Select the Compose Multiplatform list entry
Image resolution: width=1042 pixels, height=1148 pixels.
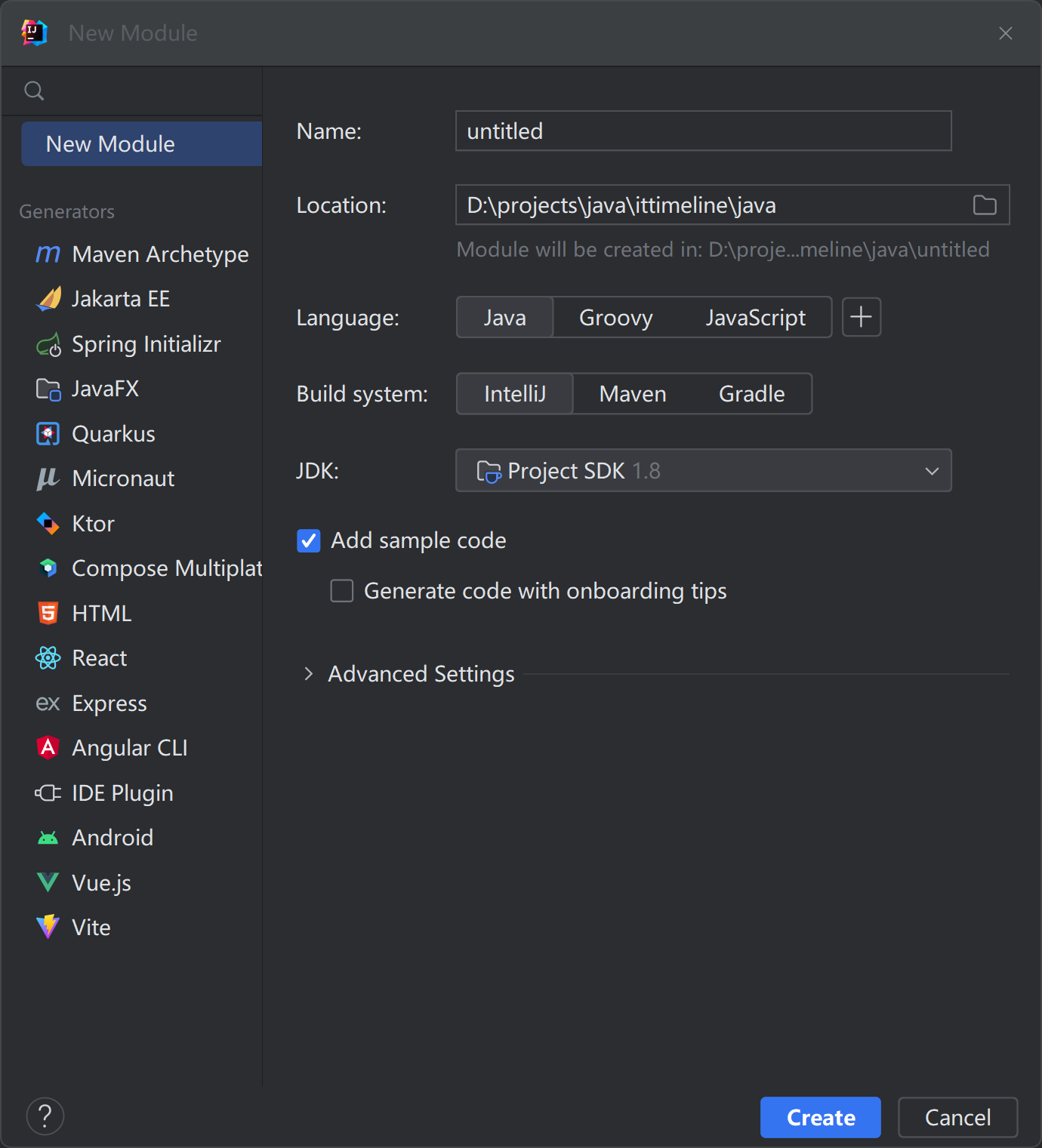(x=142, y=568)
